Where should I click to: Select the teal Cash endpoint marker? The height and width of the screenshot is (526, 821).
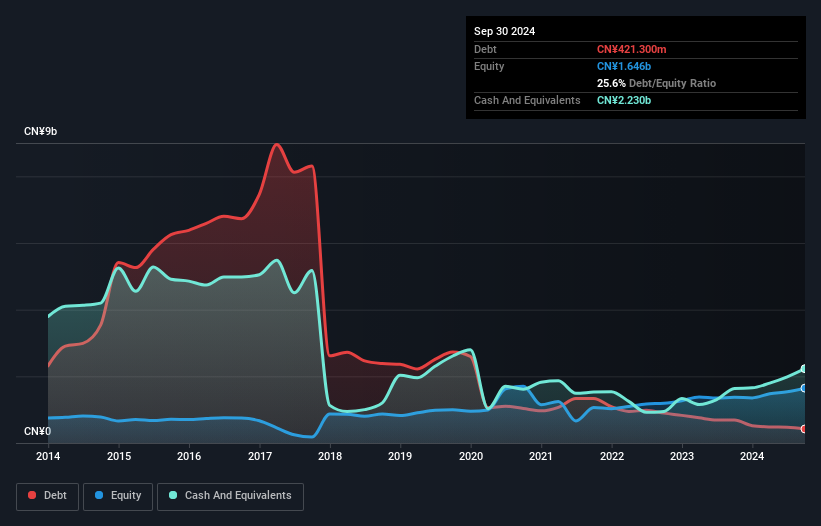[x=804, y=369]
